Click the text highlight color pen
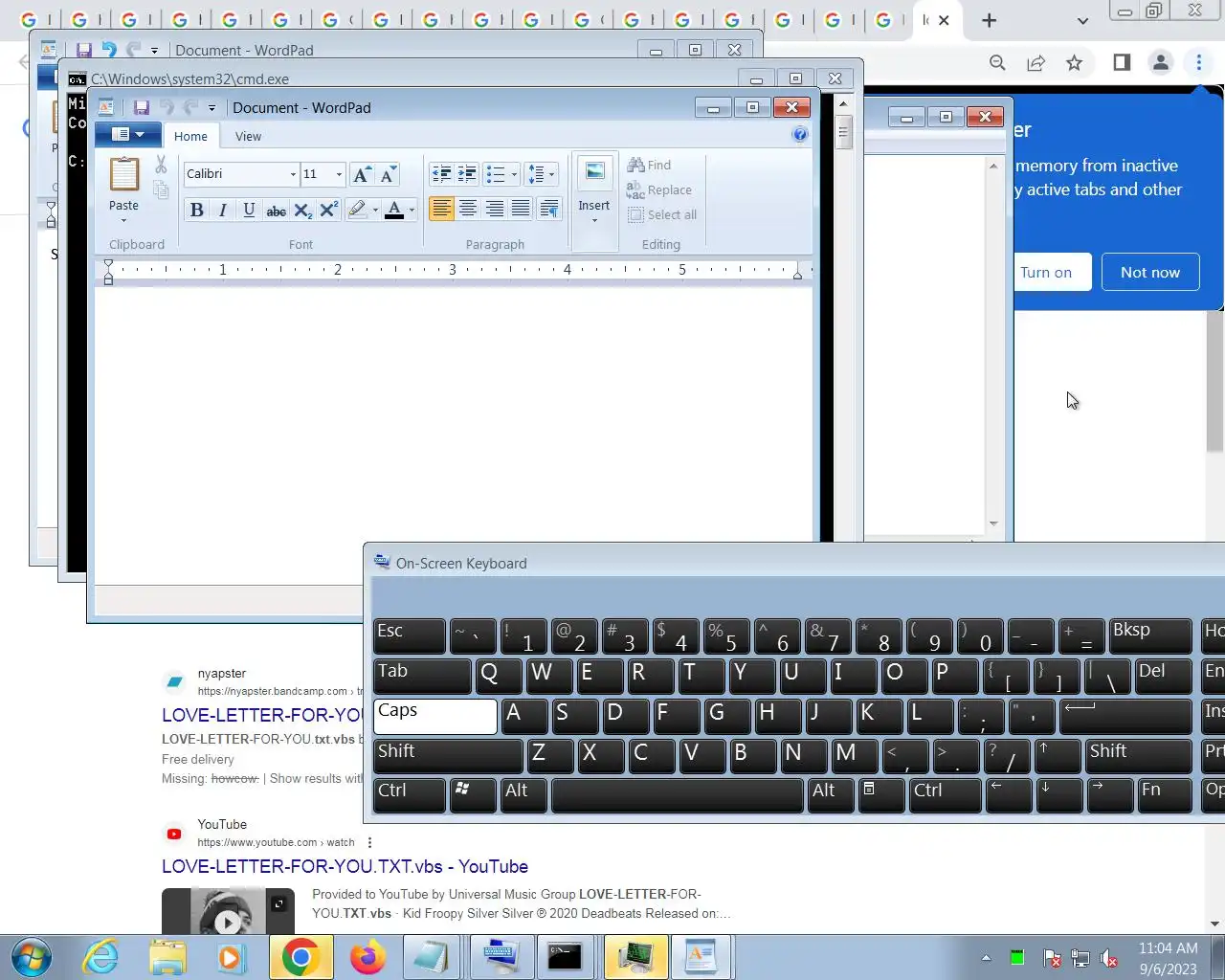 tap(357, 210)
